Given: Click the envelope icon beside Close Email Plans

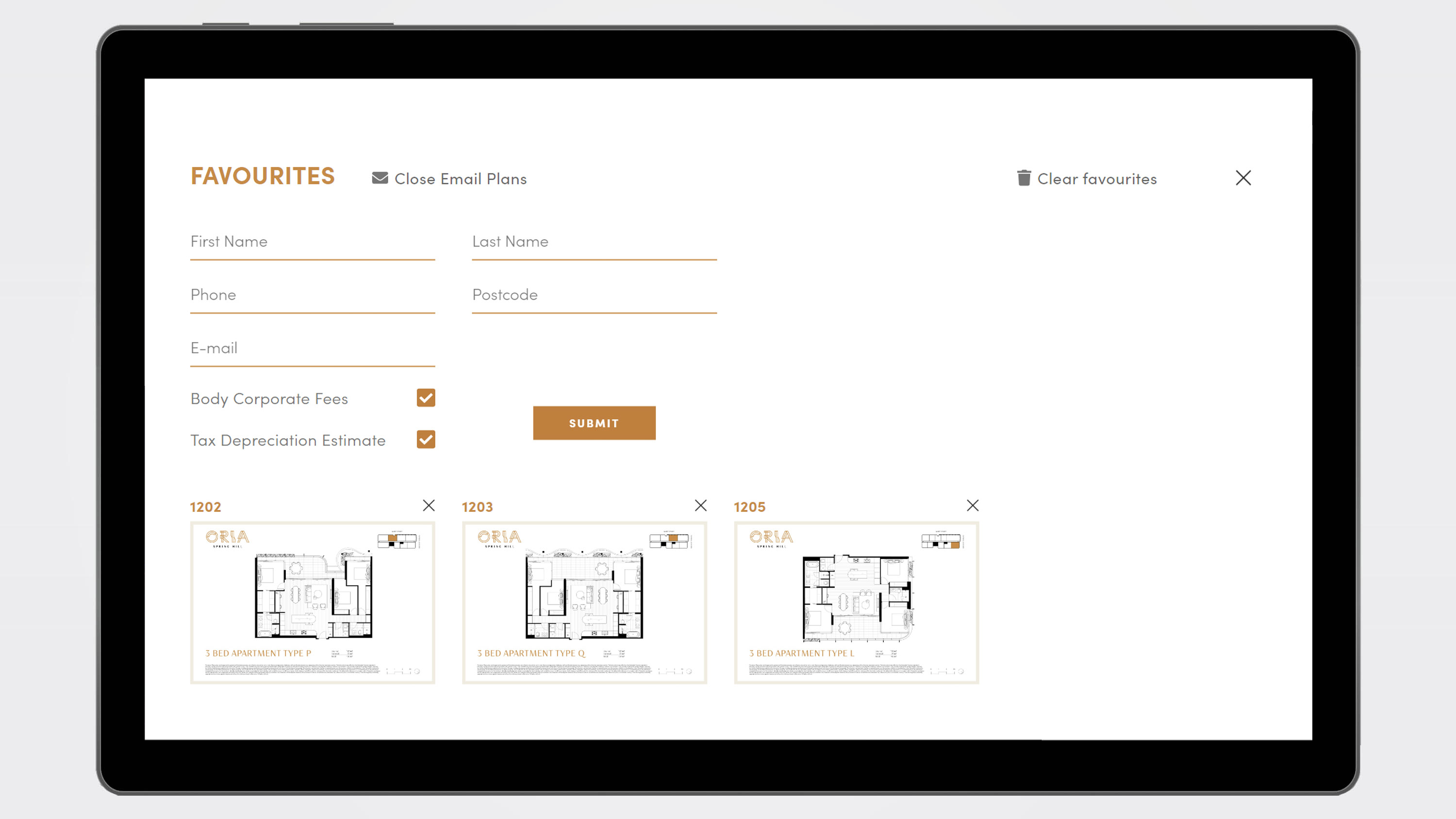Looking at the screenshot, I should tap(380, 178).
